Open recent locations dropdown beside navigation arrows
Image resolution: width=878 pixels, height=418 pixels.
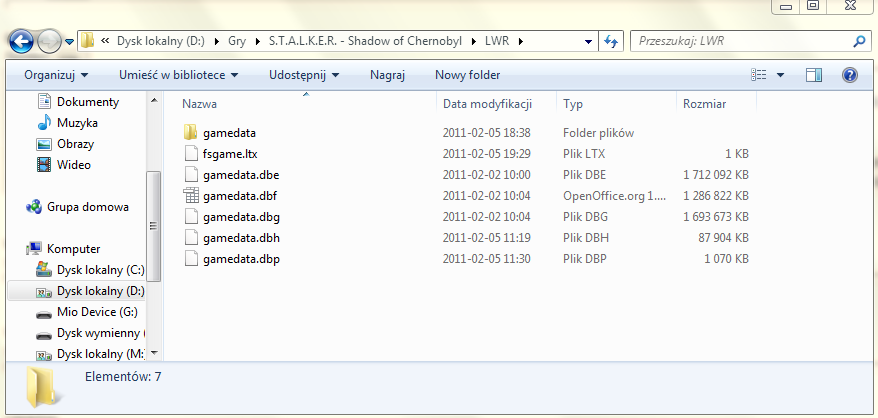pyautogui.click(x=69, y=41)
